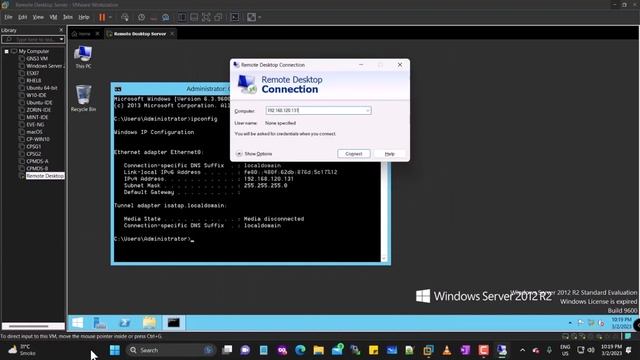The height and width of the screenshot is (360, 640).
Task: Send Ctrl+Alt+Del using the VMware toolbar icon
Action: (x=125, y=17)
